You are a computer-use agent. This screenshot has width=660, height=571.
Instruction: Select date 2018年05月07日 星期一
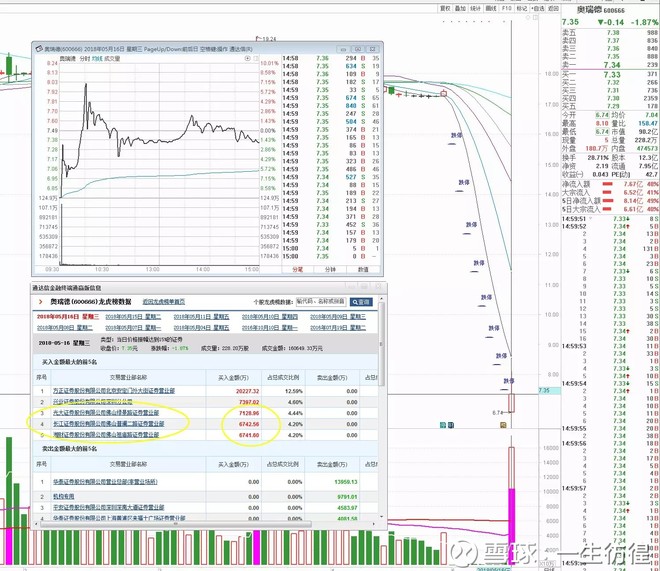click(x=133, y=327)
